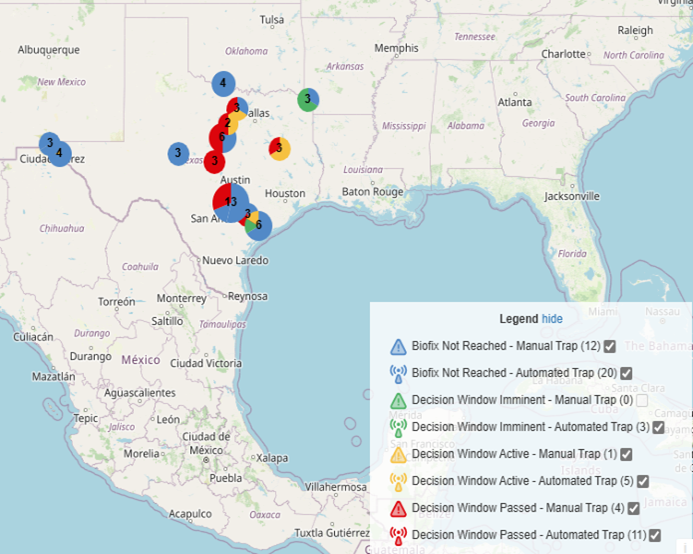Uncheck Biofix Not Reached - Manual Trap checkbox

point(609,346)
